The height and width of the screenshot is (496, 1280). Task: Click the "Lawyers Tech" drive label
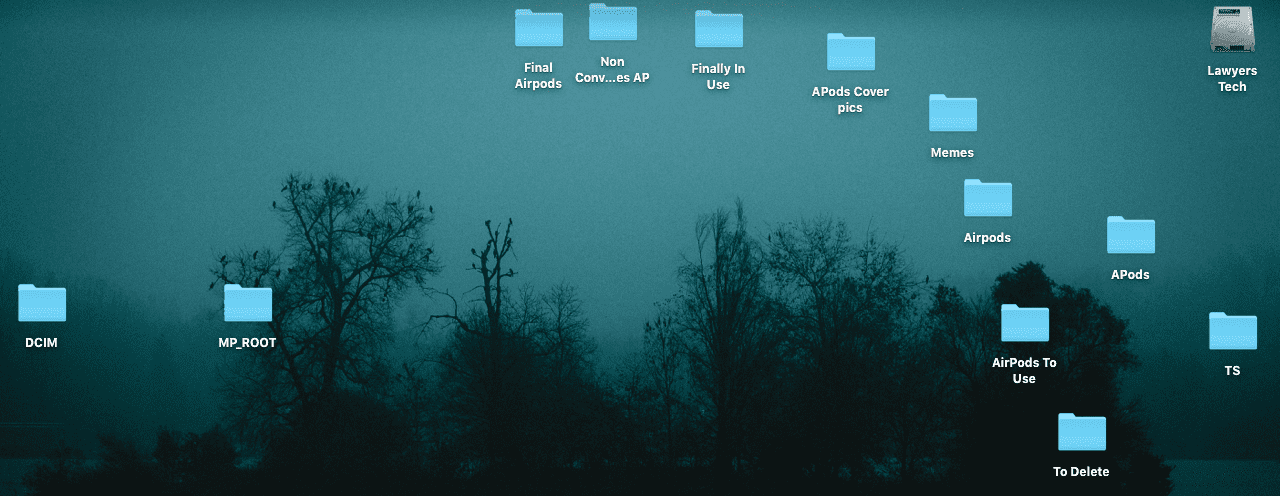(x=1232, y=79)
